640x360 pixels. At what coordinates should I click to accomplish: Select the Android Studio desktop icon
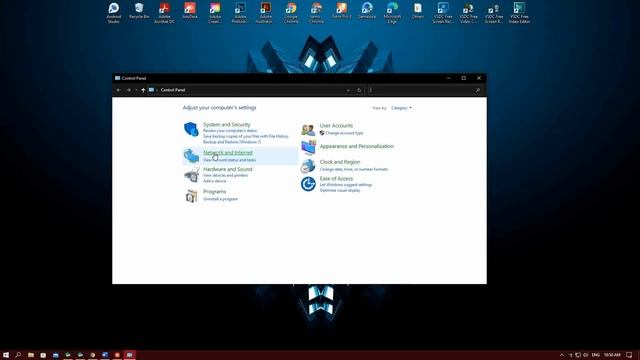click(x=113, y=13)
